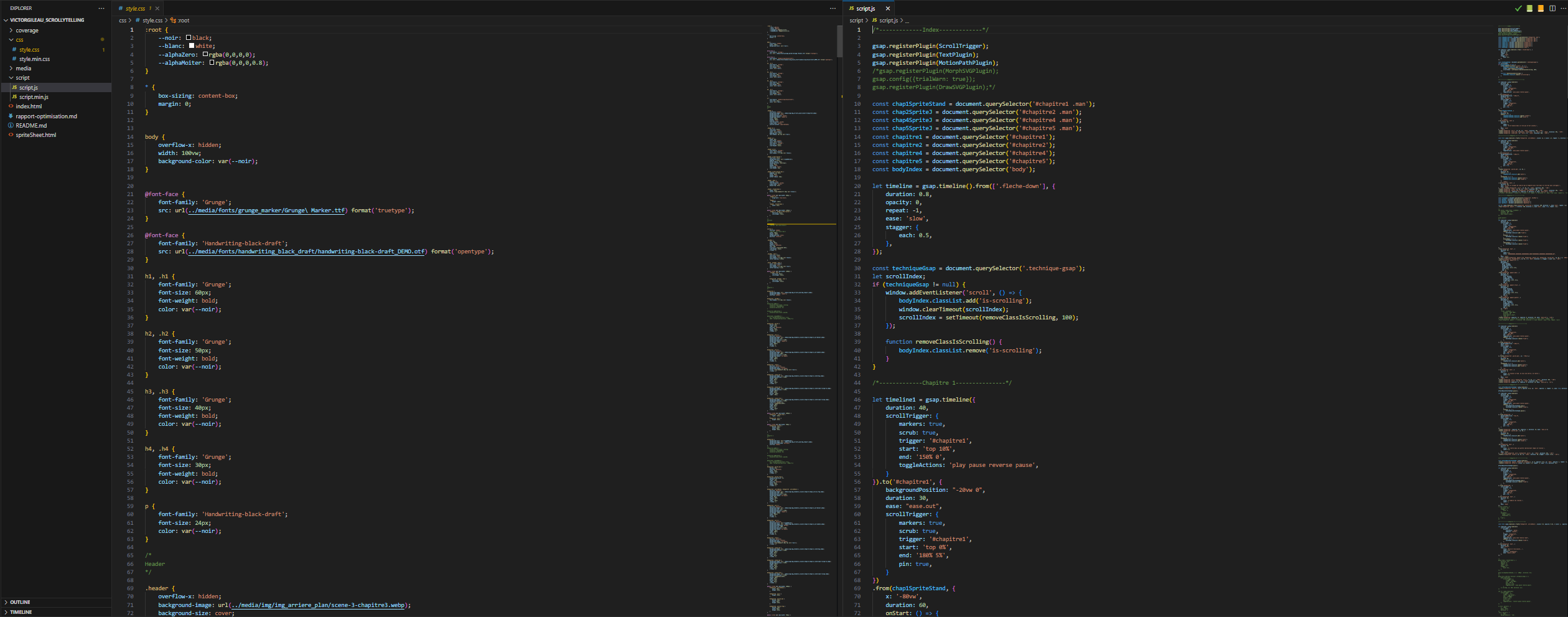Click 'gsap.registerPlugin(ScrollTrigger);' line
Screen dimensions: 1568x617
pyautogui.click(x=930, y=46)
